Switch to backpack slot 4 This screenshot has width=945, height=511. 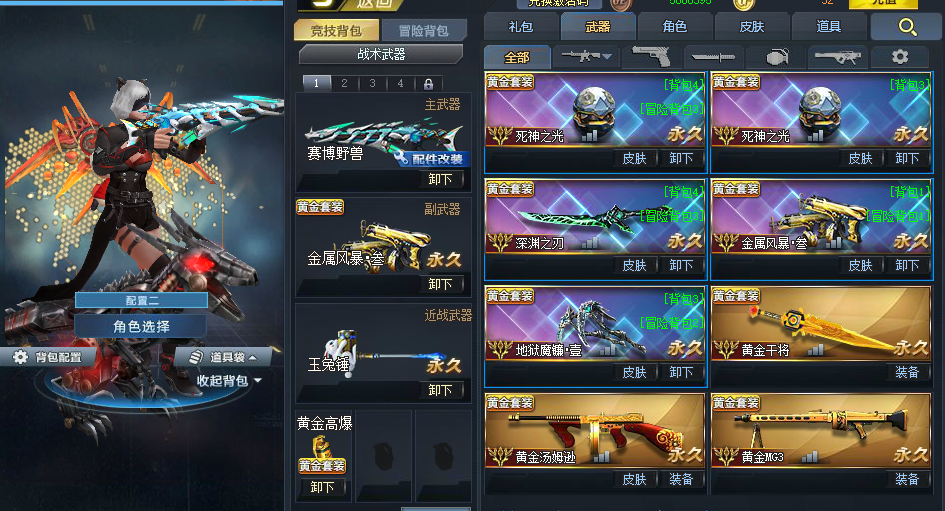400,83
